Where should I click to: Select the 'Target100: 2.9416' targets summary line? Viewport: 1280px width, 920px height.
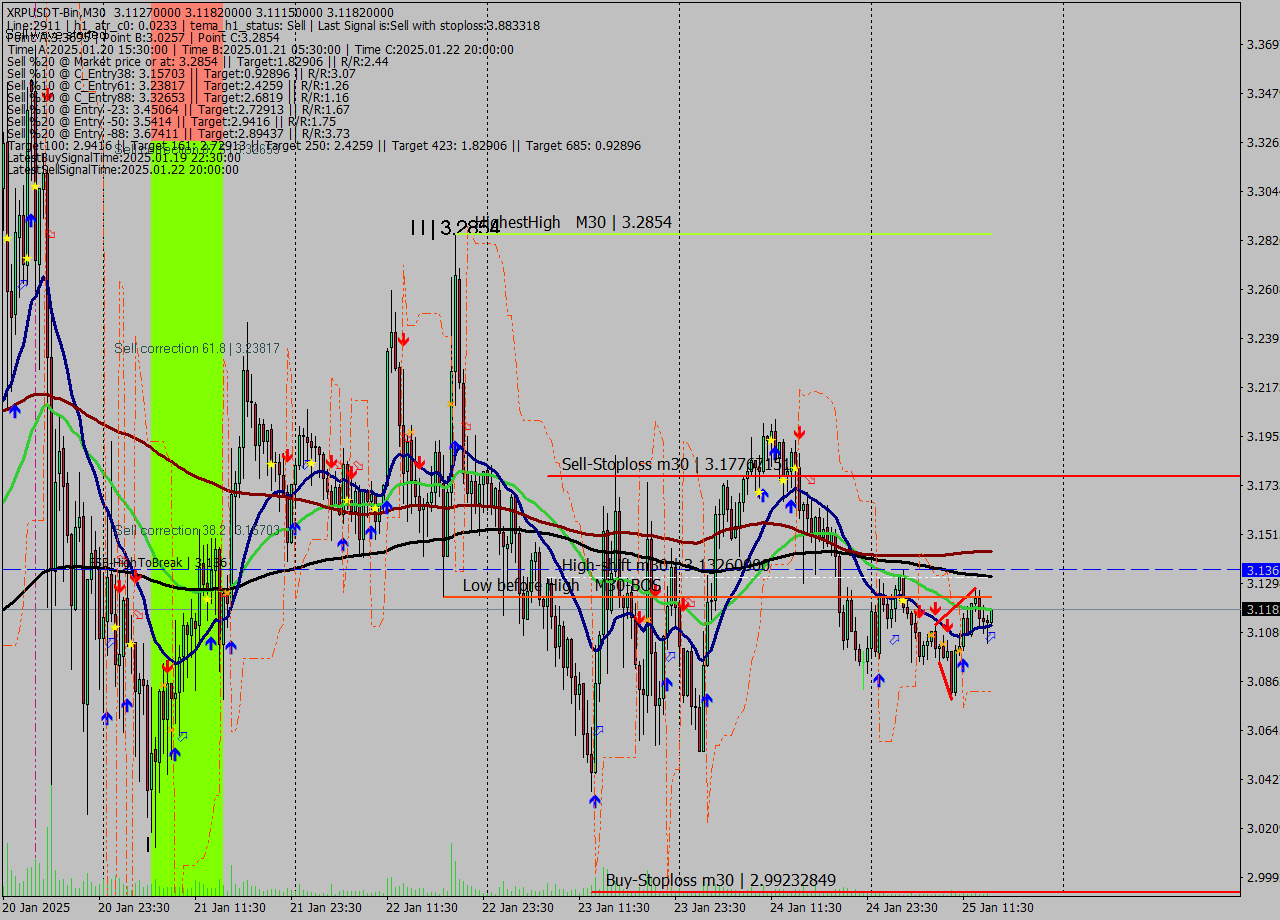(x=324, y=145)
